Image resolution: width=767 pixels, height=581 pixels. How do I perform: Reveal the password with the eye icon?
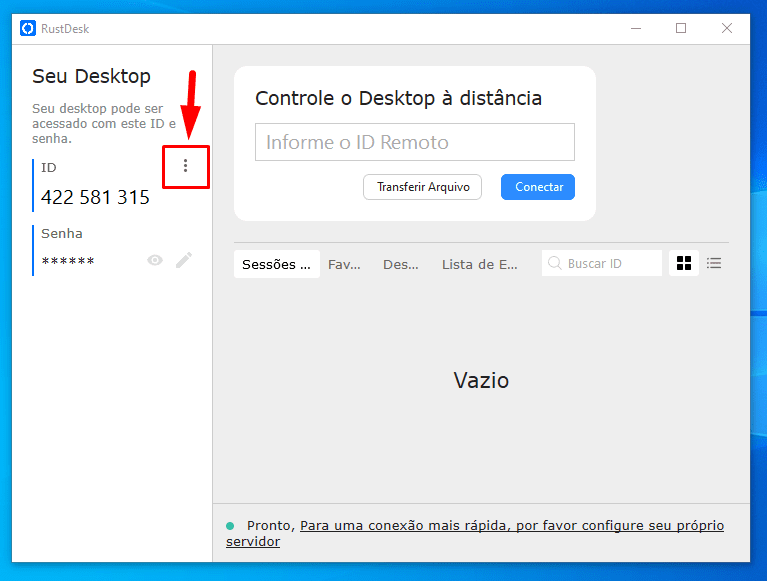coord(155,260)
